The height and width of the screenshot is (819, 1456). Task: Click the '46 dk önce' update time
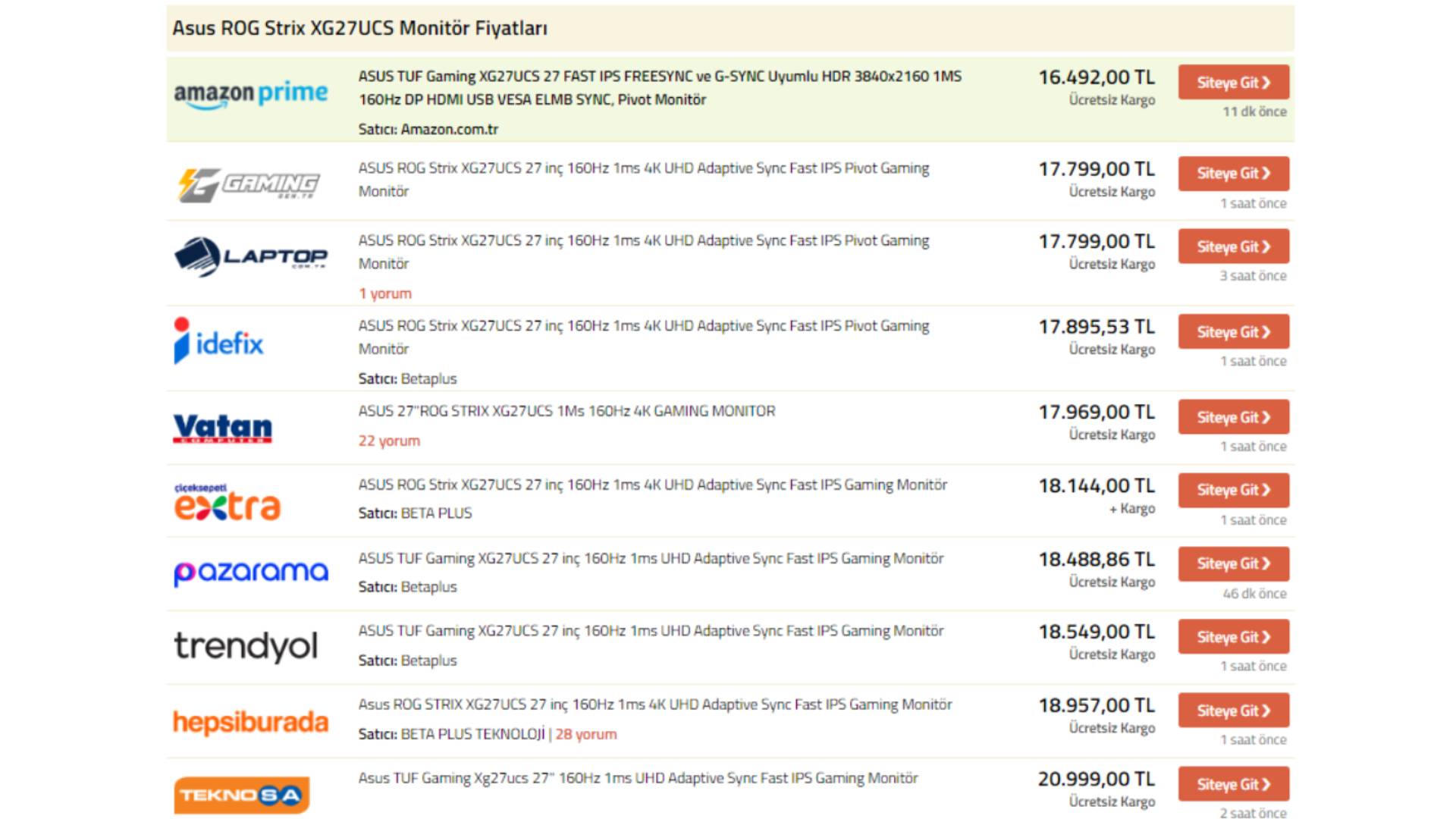coord(1254,594)
